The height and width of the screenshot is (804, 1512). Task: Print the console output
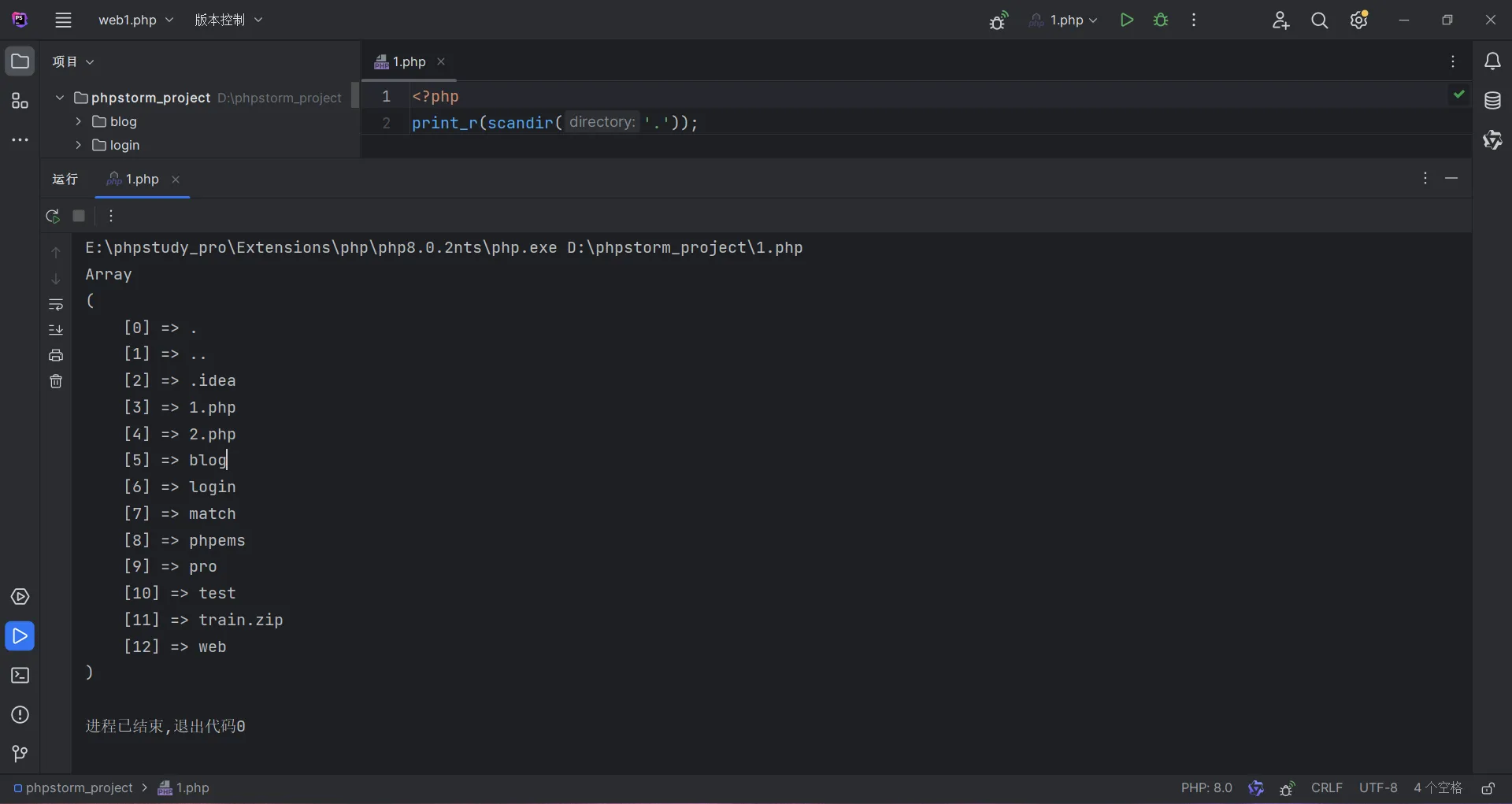click(56, 356)
